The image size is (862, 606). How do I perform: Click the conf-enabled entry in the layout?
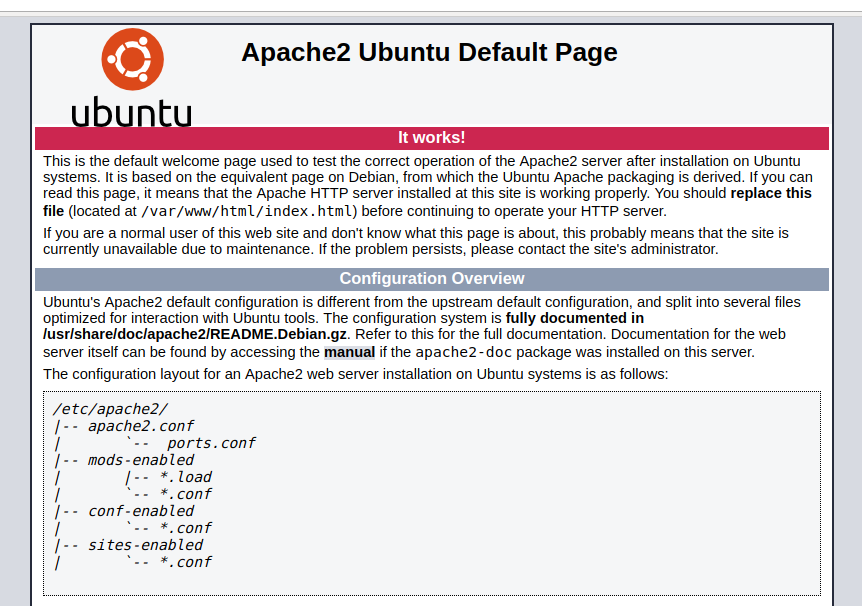pyautogui.click(x=141, y=511)
